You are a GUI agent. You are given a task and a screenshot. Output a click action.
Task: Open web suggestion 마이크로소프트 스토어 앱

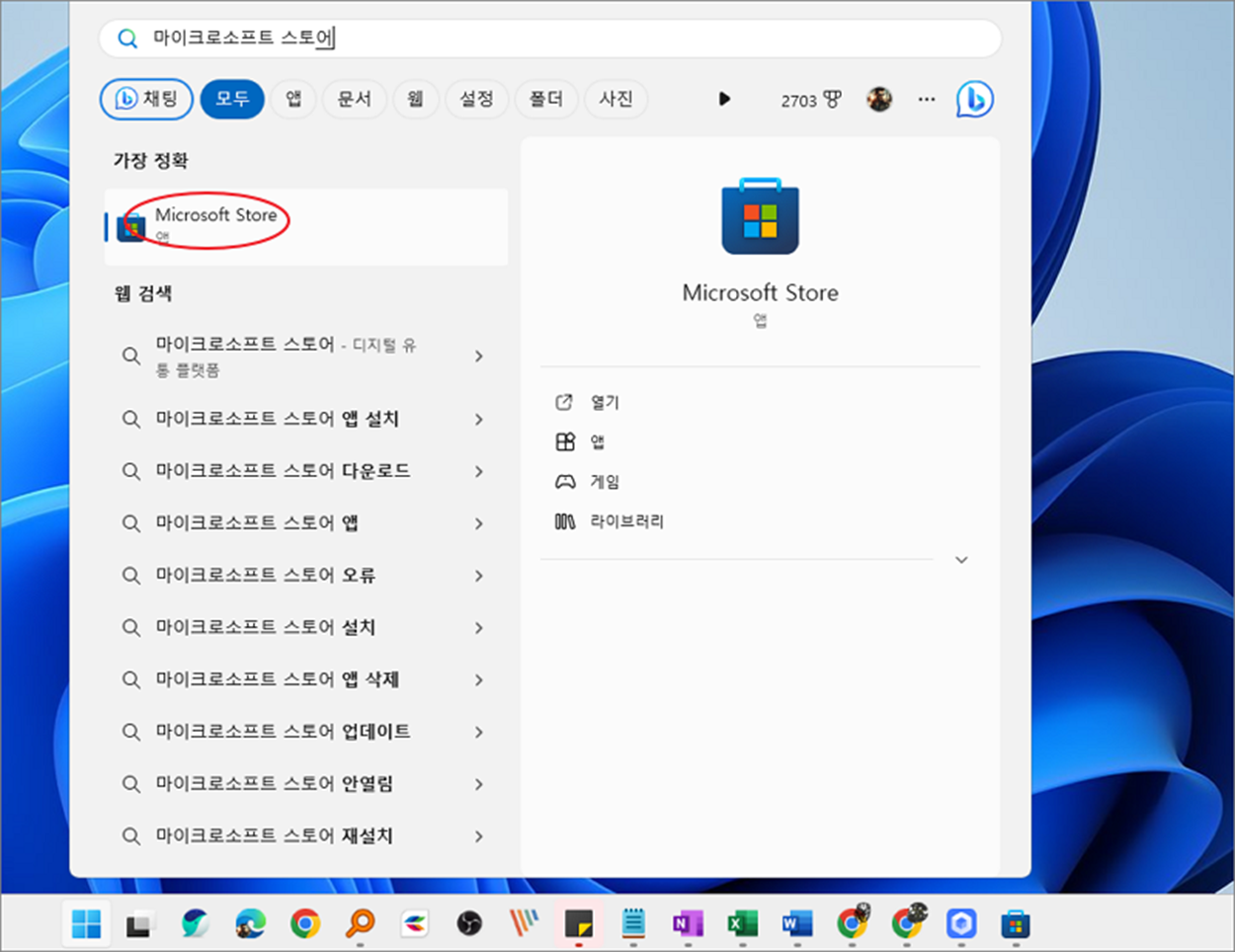coord(304,523)
